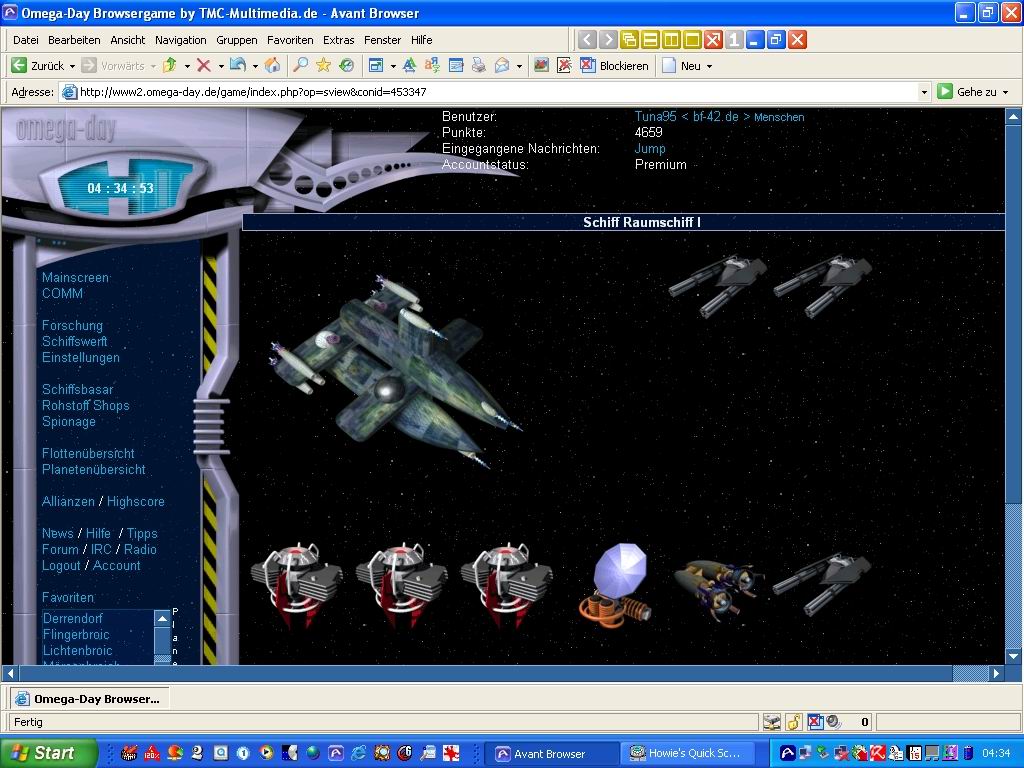Click the page scroll-down arrow
1024x768 pixels.
click(x=1013, y=656)
